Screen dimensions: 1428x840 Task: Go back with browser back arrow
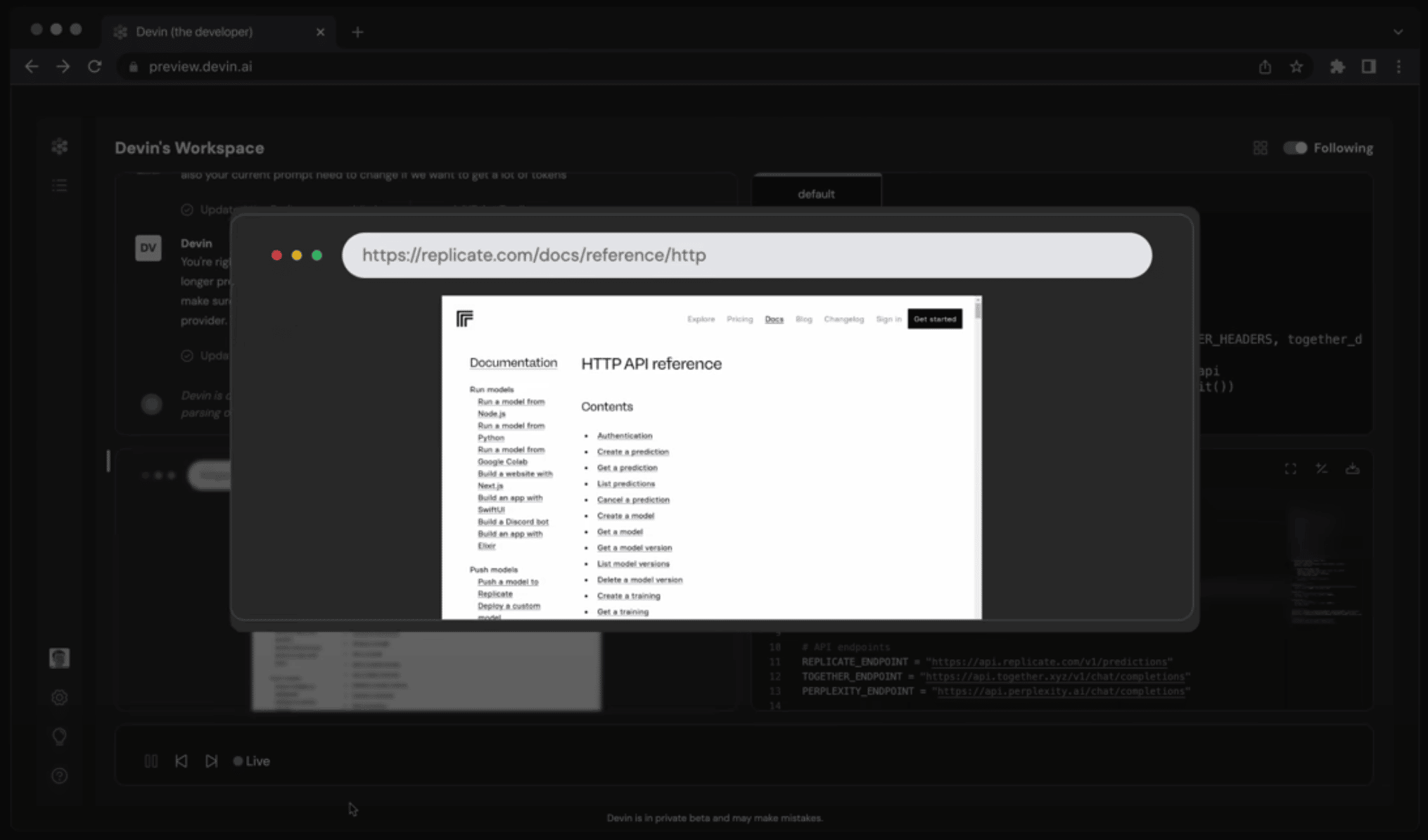(32, 67)
